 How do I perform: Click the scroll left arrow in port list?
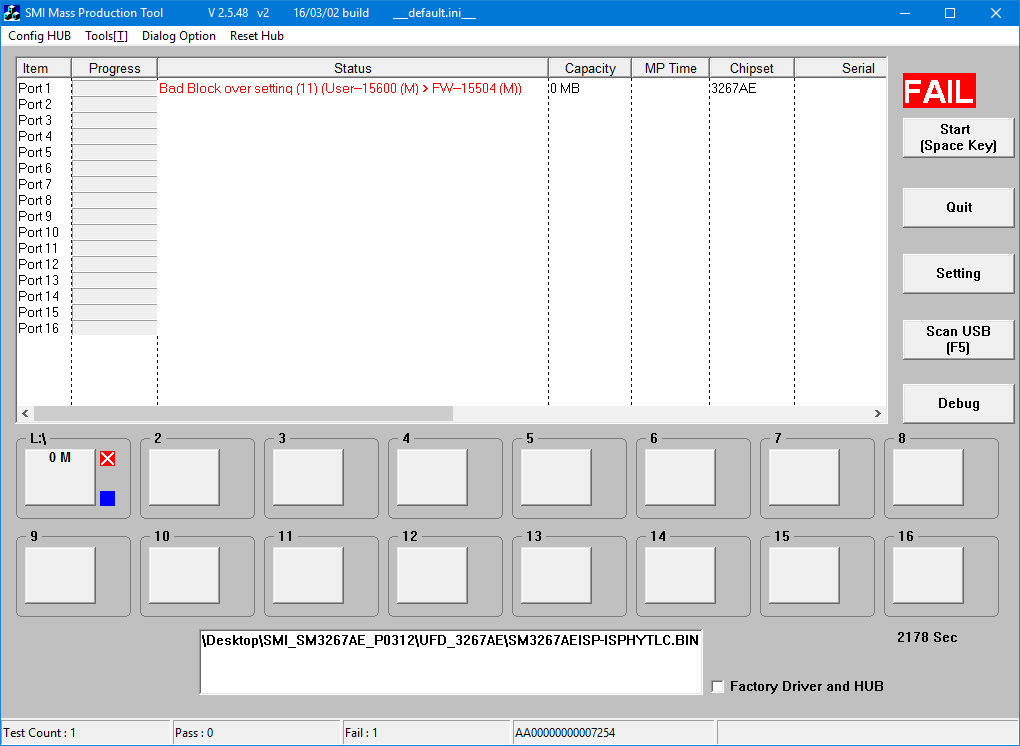pos(25,414)
